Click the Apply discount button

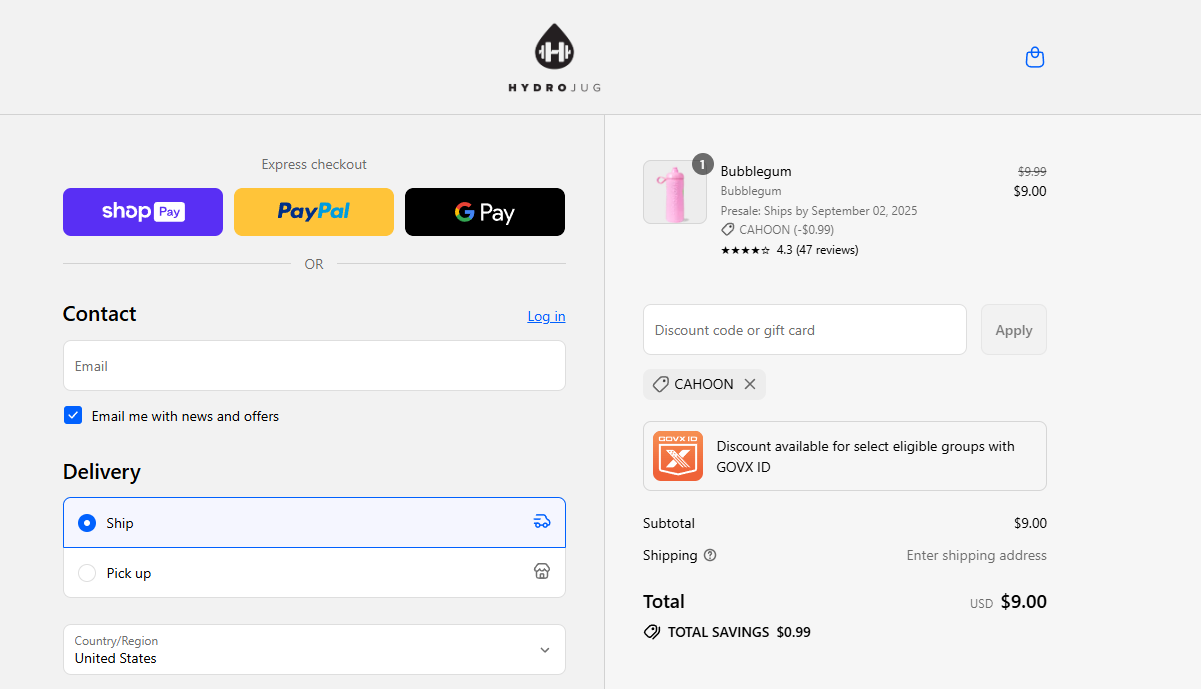point(1014,330)
